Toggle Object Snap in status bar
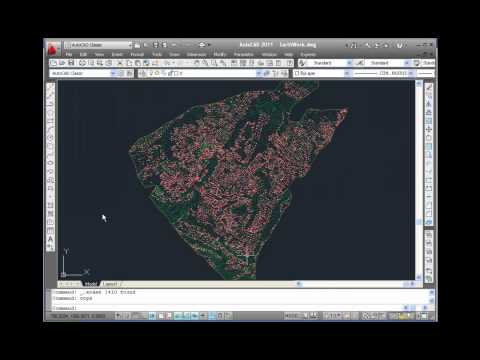 point(161,315)
